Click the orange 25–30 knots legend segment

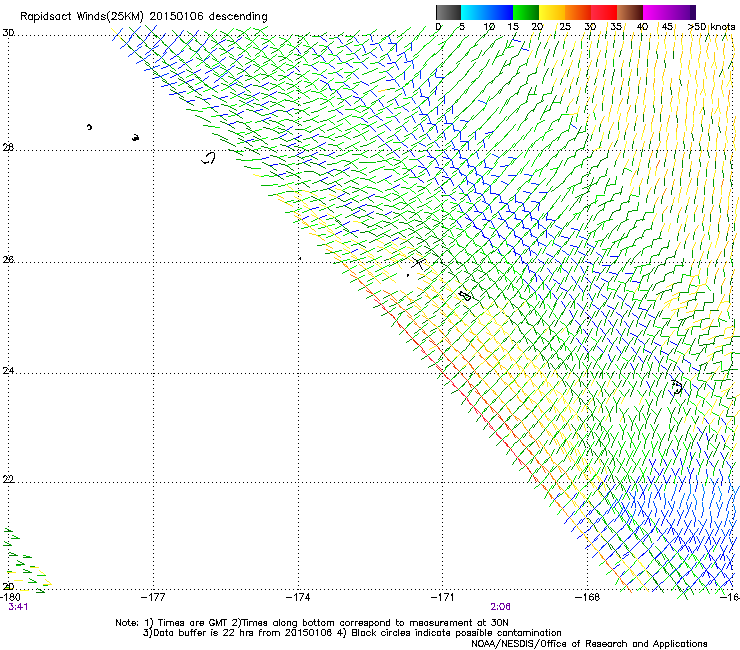[578, 12]
